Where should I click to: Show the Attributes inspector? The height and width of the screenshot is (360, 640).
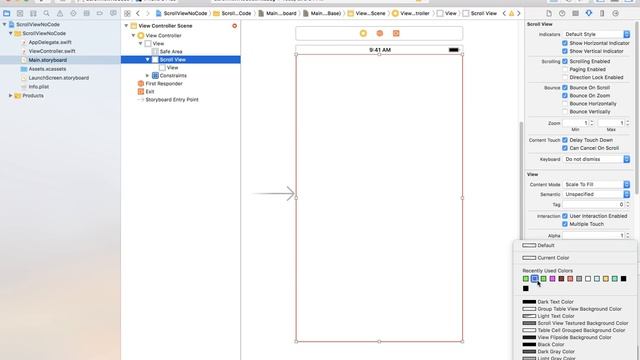(589, 13)
